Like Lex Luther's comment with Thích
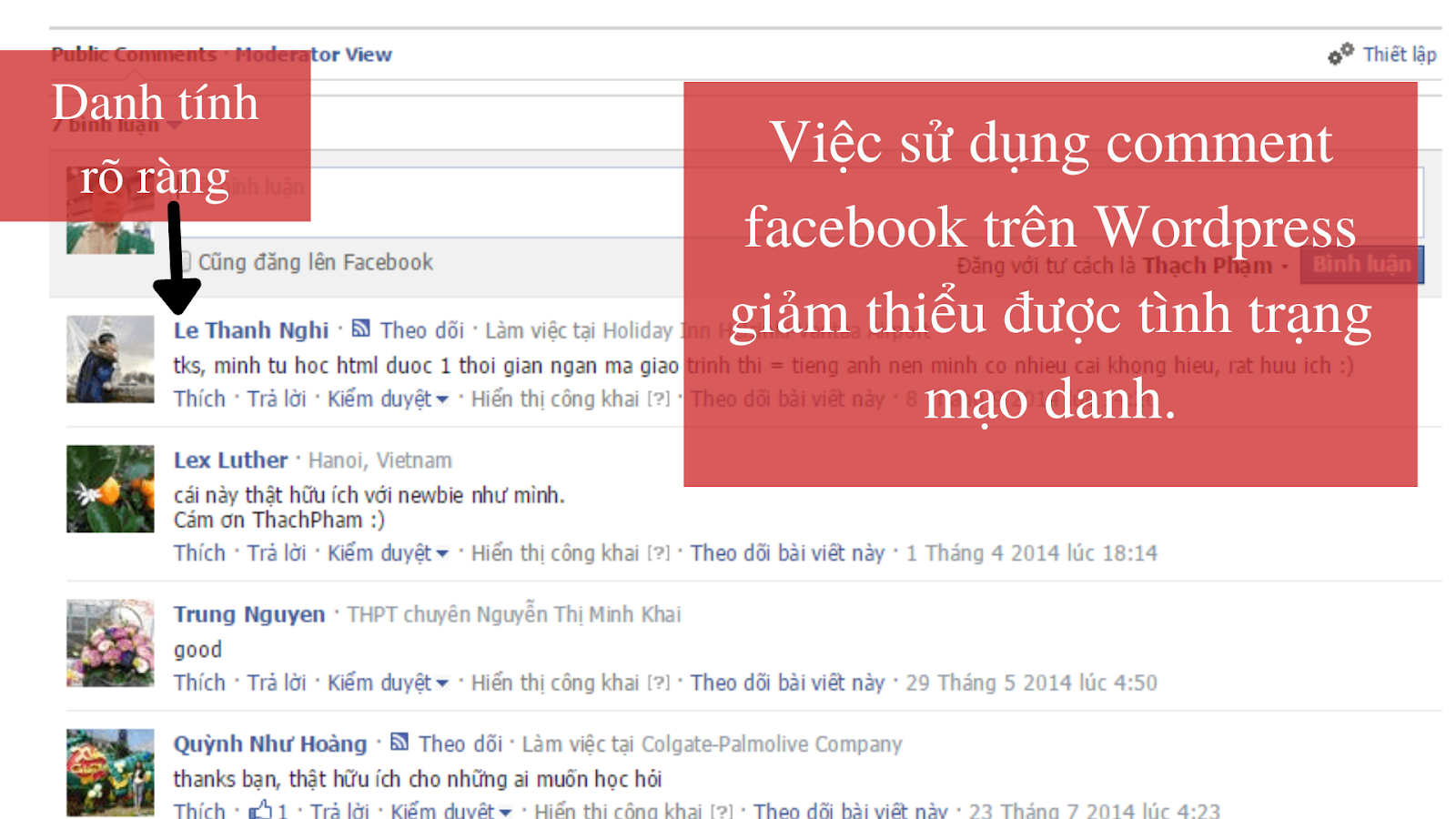Screen dimensions: 1456x819 [199, 553]
